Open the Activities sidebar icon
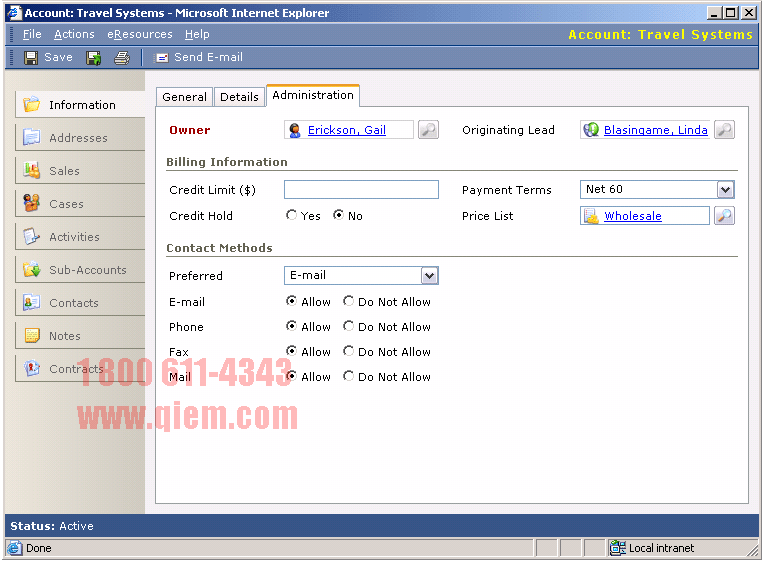This screenshot has height=561, width=763. 32,236
